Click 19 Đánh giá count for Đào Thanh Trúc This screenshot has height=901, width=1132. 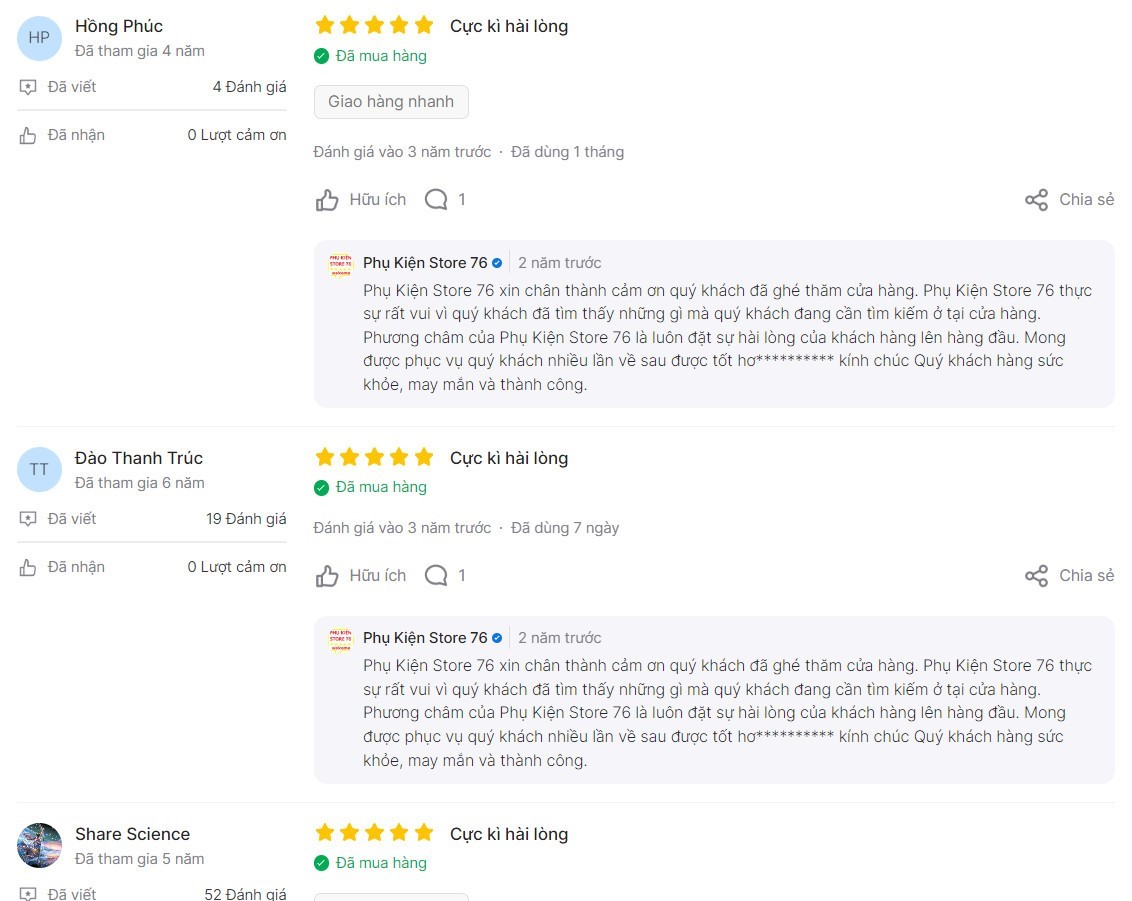246,519
